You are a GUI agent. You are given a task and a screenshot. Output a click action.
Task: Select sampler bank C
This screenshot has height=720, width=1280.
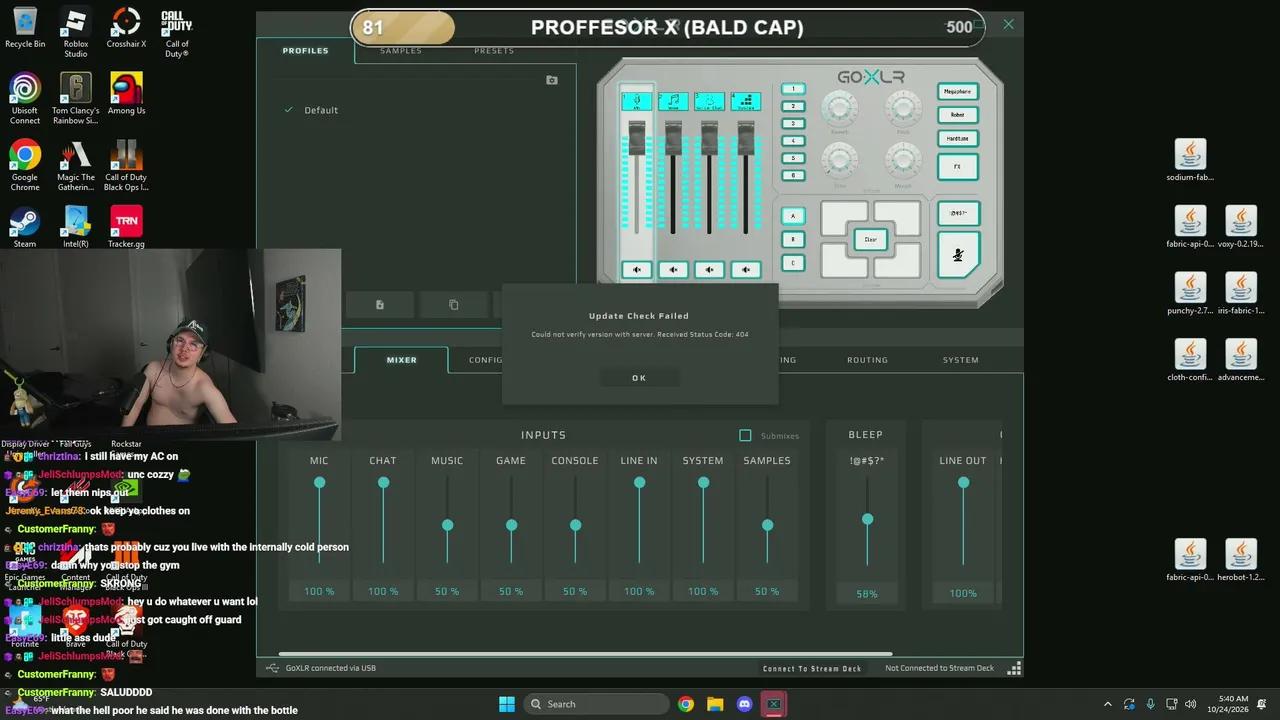tap(793, 263)
